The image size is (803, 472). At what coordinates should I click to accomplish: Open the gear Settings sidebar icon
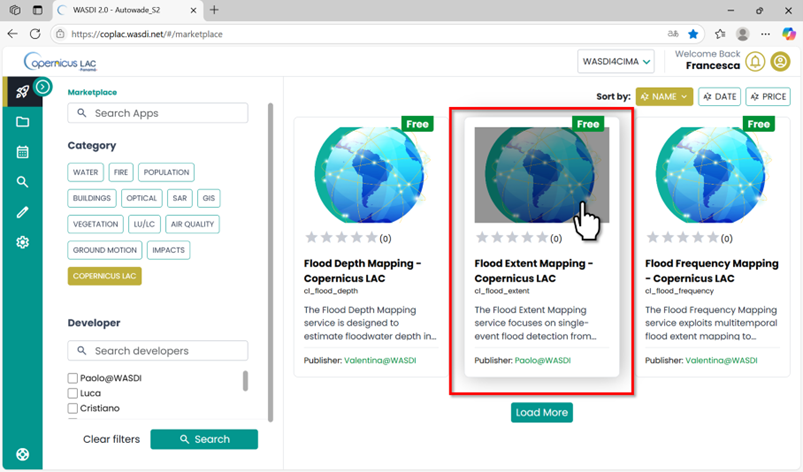click(x=23, y=242)
